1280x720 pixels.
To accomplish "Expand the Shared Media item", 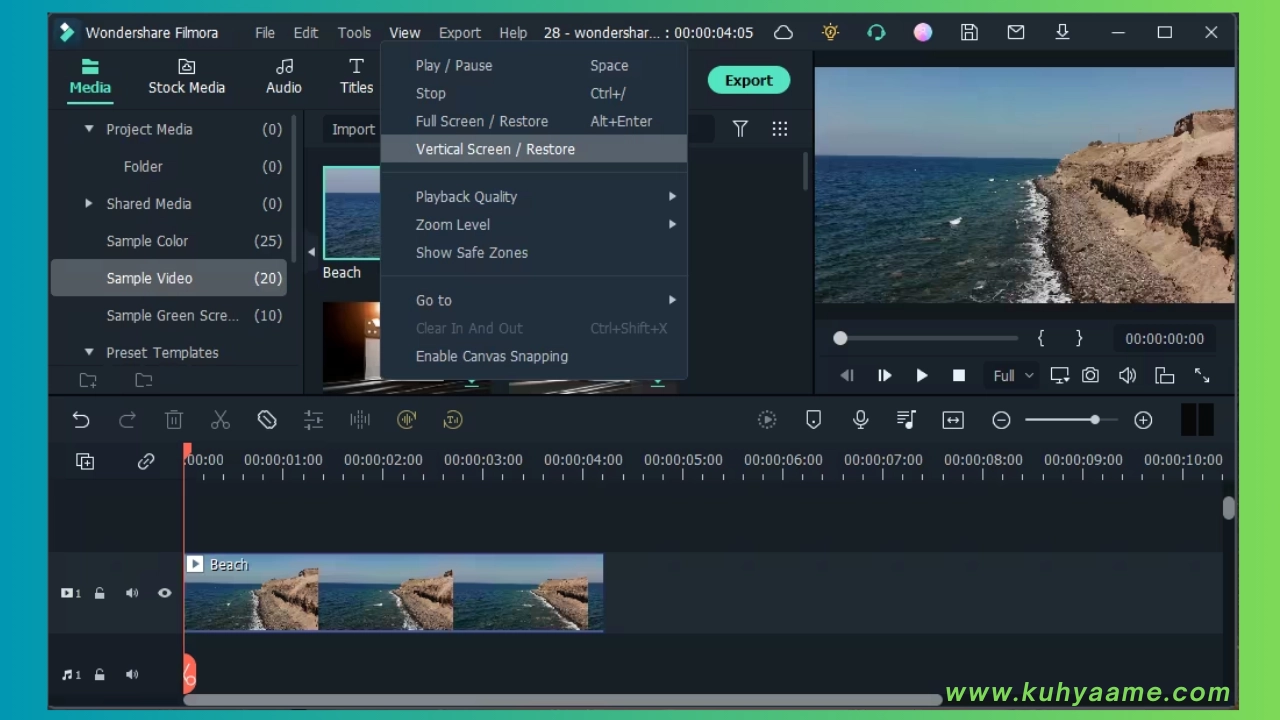I will coord(89,203).
